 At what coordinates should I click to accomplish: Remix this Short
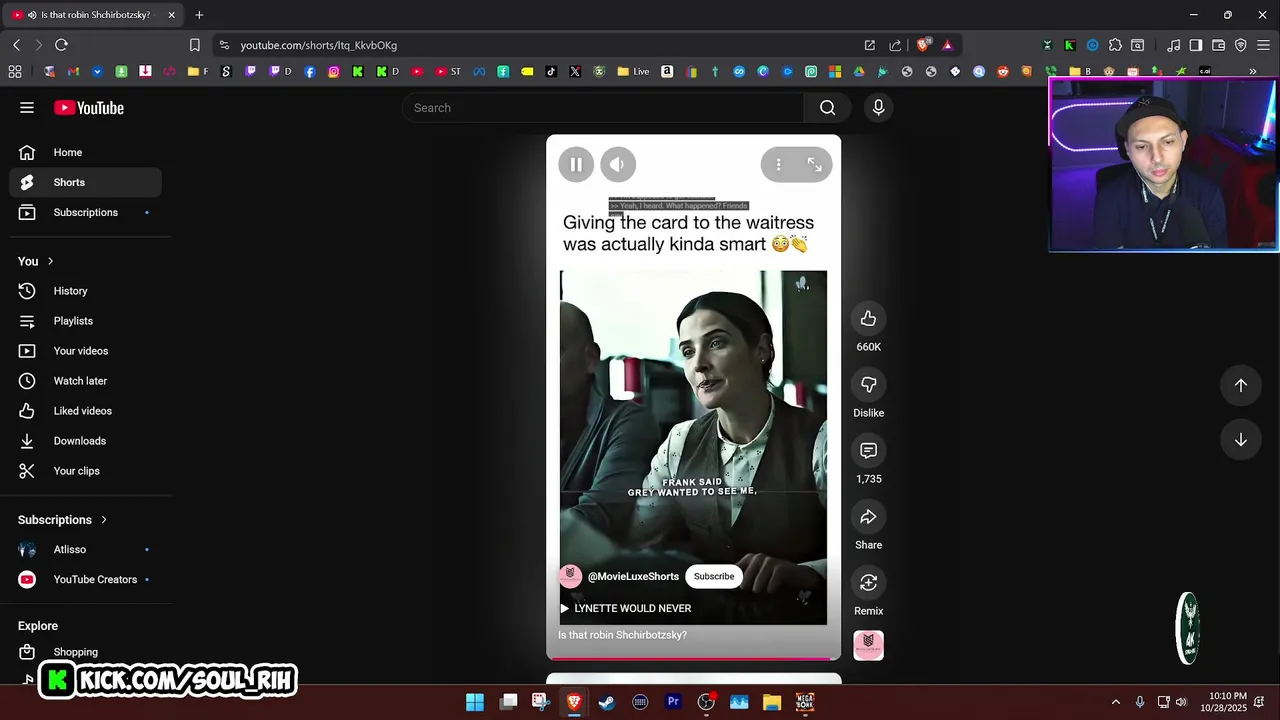[868, 583]
